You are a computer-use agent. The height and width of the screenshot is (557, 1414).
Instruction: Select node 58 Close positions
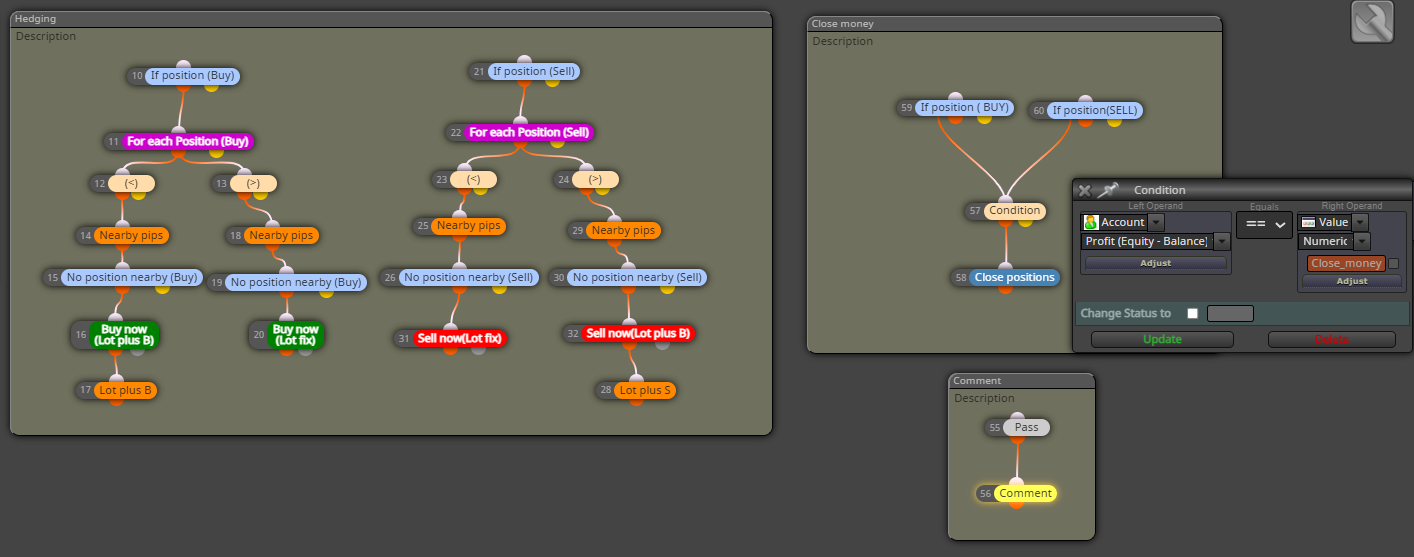pos(1014,277)
